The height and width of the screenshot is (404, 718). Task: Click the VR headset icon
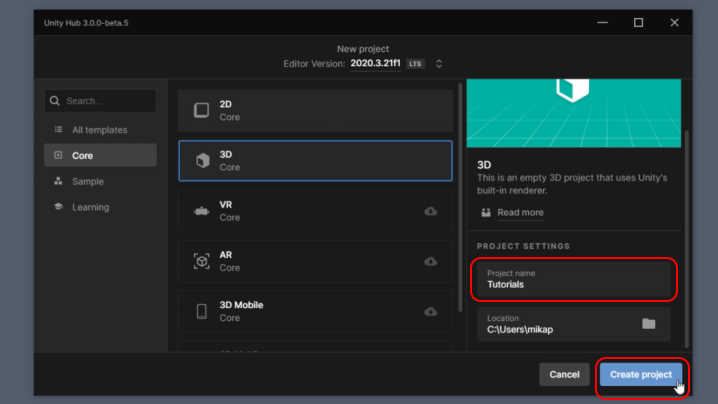click(201, 211)
